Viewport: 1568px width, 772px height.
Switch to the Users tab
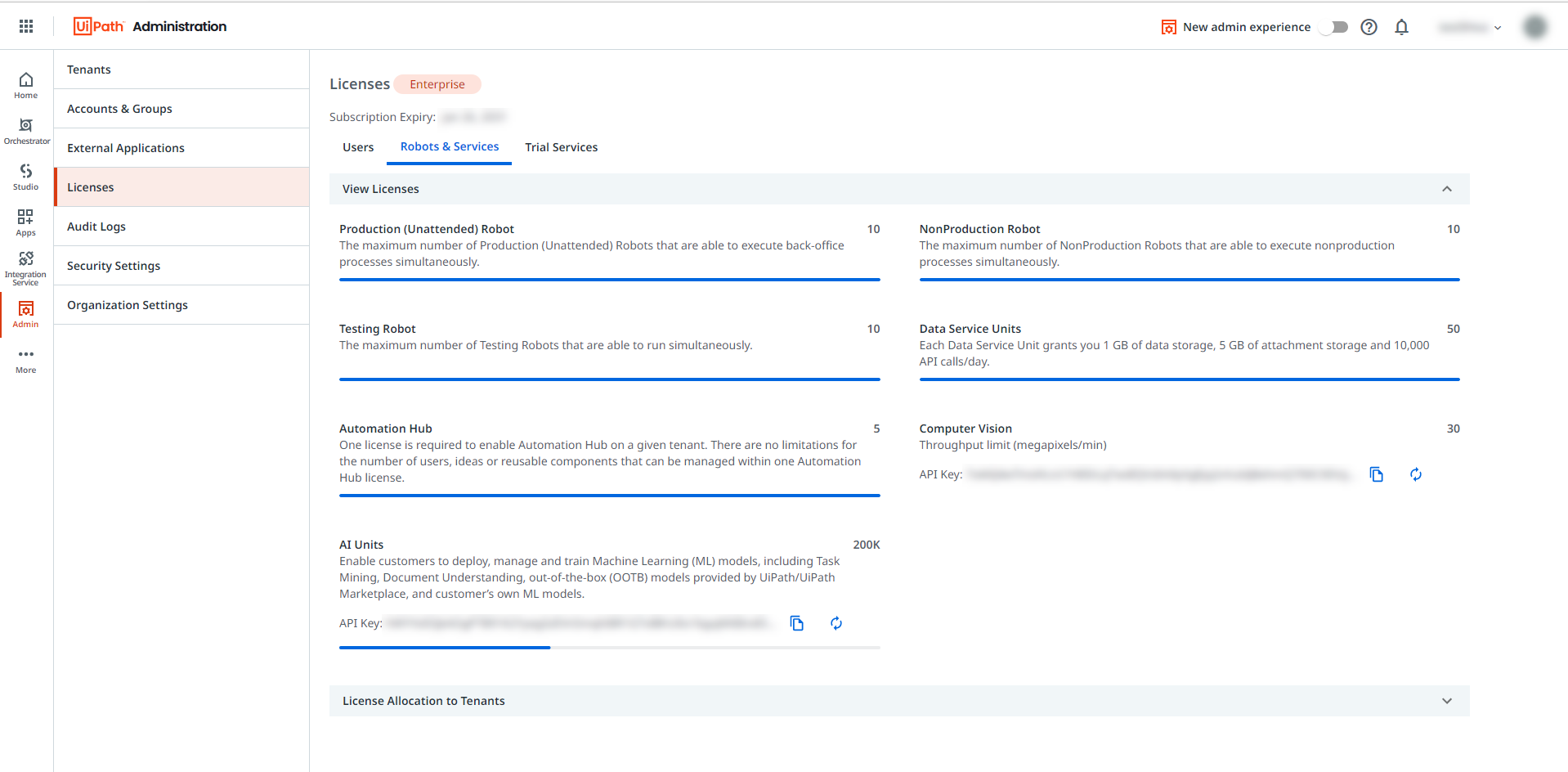358,147
